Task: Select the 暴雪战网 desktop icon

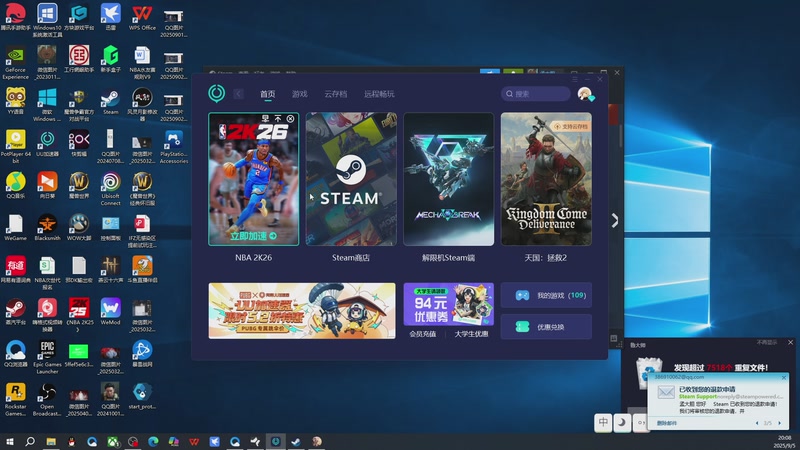Action: (142, 354)
